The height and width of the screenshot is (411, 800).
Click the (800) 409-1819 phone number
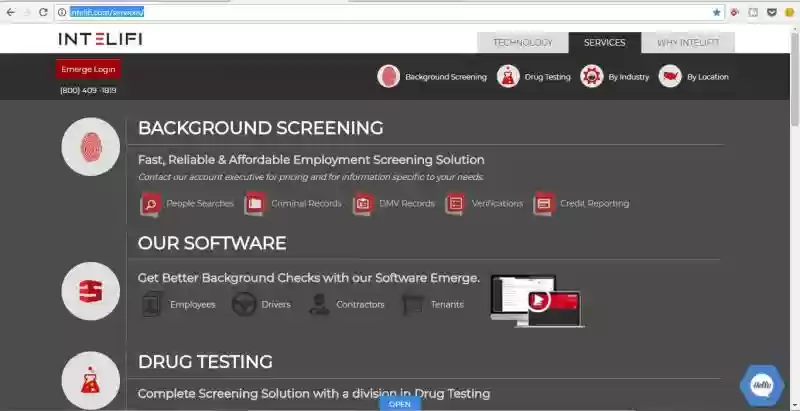tap(88, 90)
